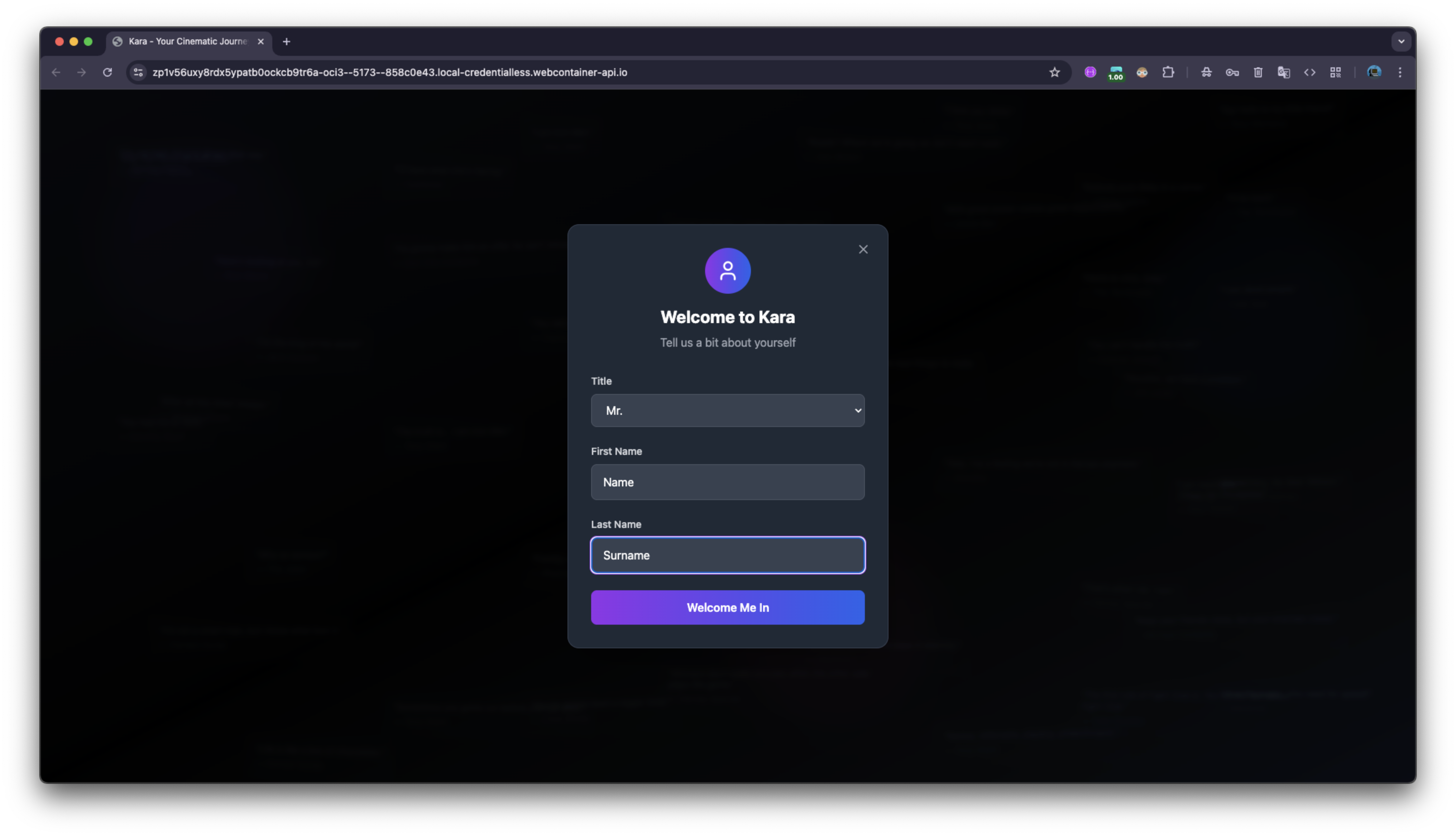1456x836 pixels.
Task: Open the Chrome three-dot menu
Action: [1400, 72]
